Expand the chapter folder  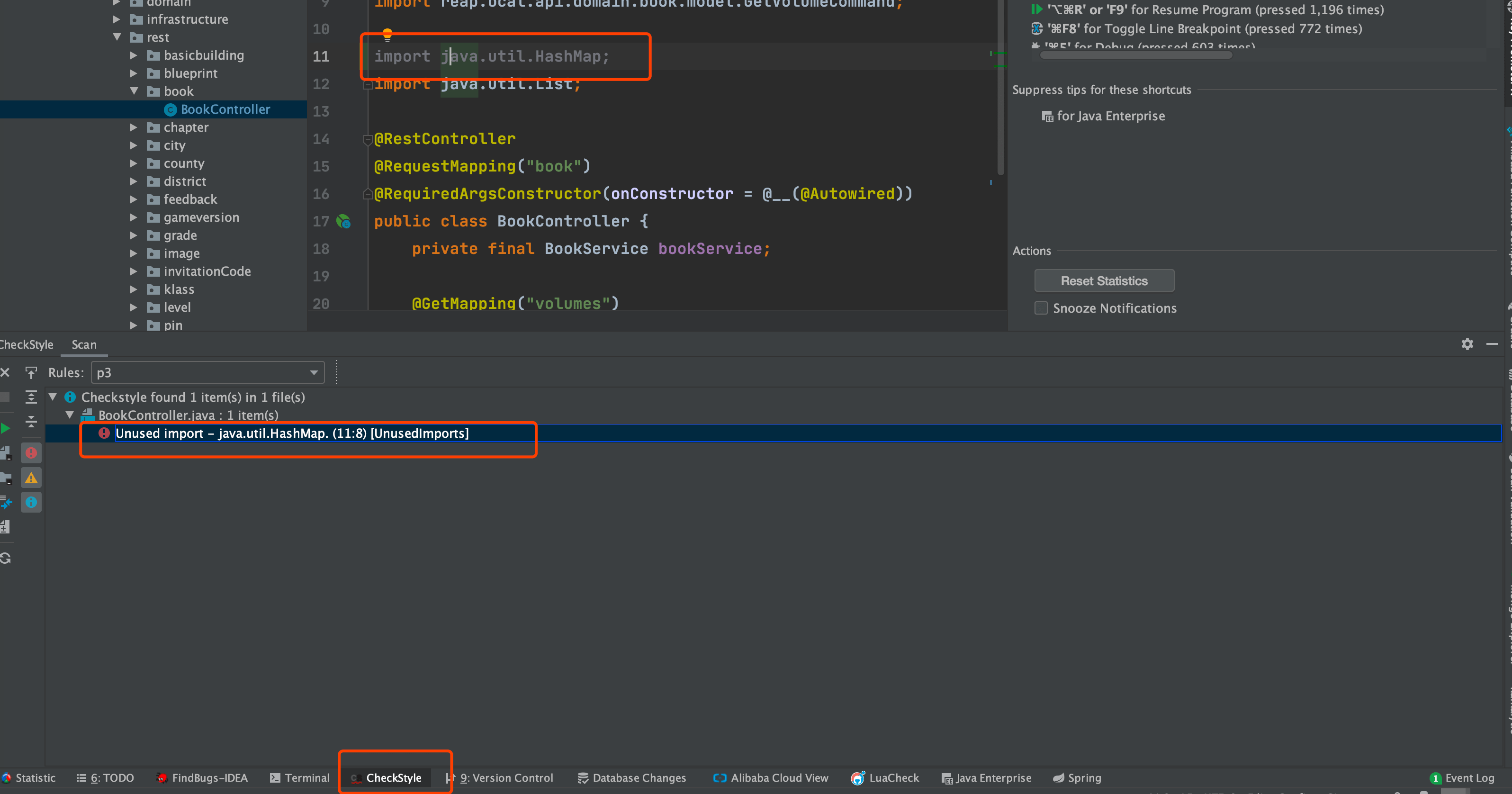134,127
